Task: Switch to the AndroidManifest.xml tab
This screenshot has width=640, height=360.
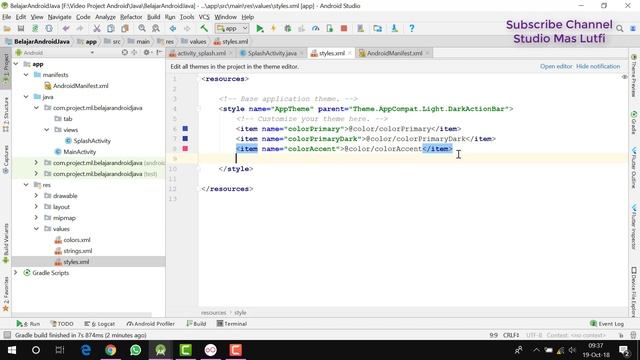Action: [x=394, y=53]
